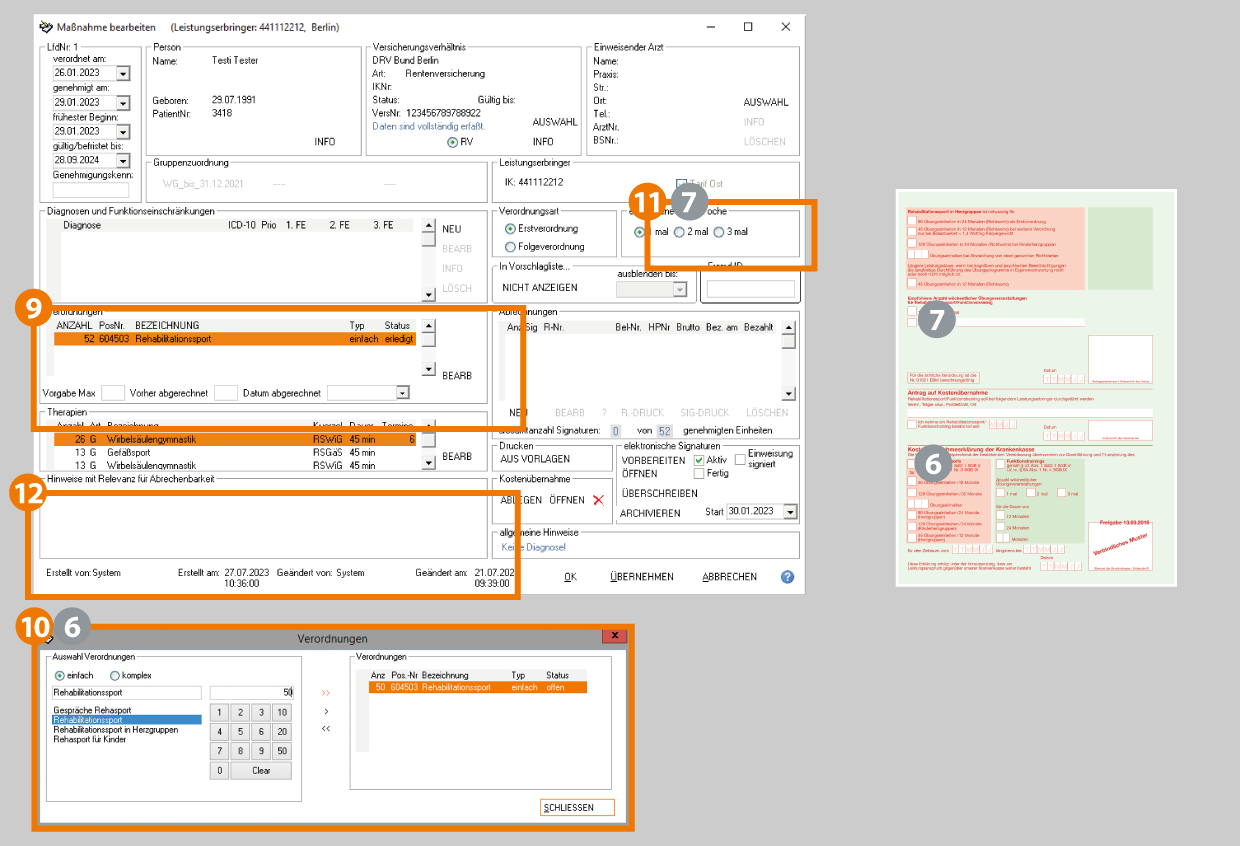Open the Start date dropdown for signatures

[790, 512]
